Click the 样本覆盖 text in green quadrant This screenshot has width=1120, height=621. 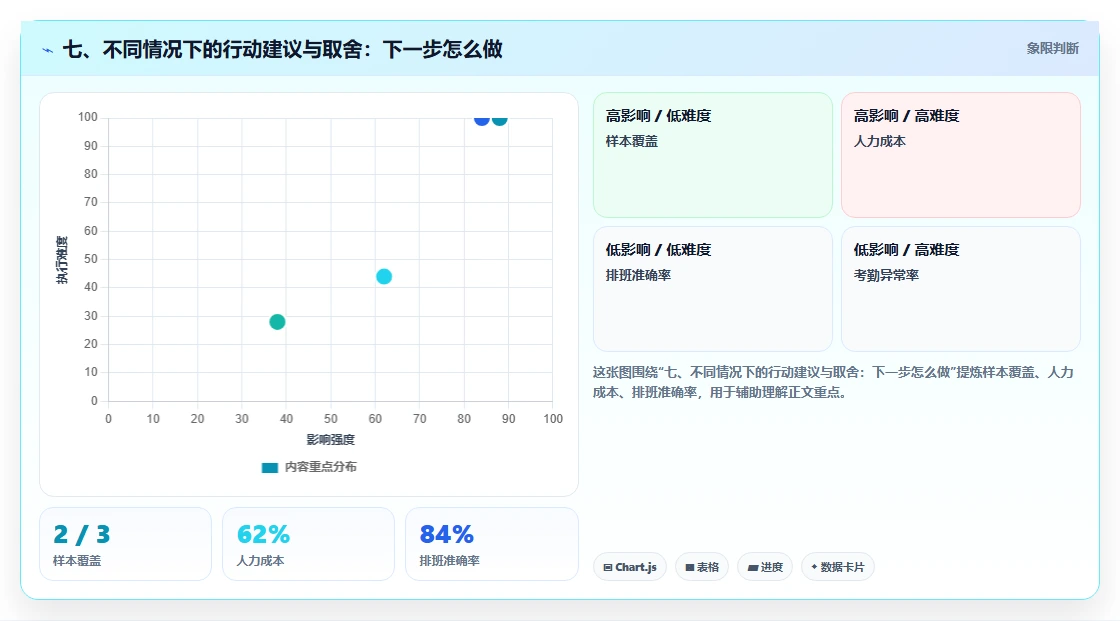pos(631,141)
